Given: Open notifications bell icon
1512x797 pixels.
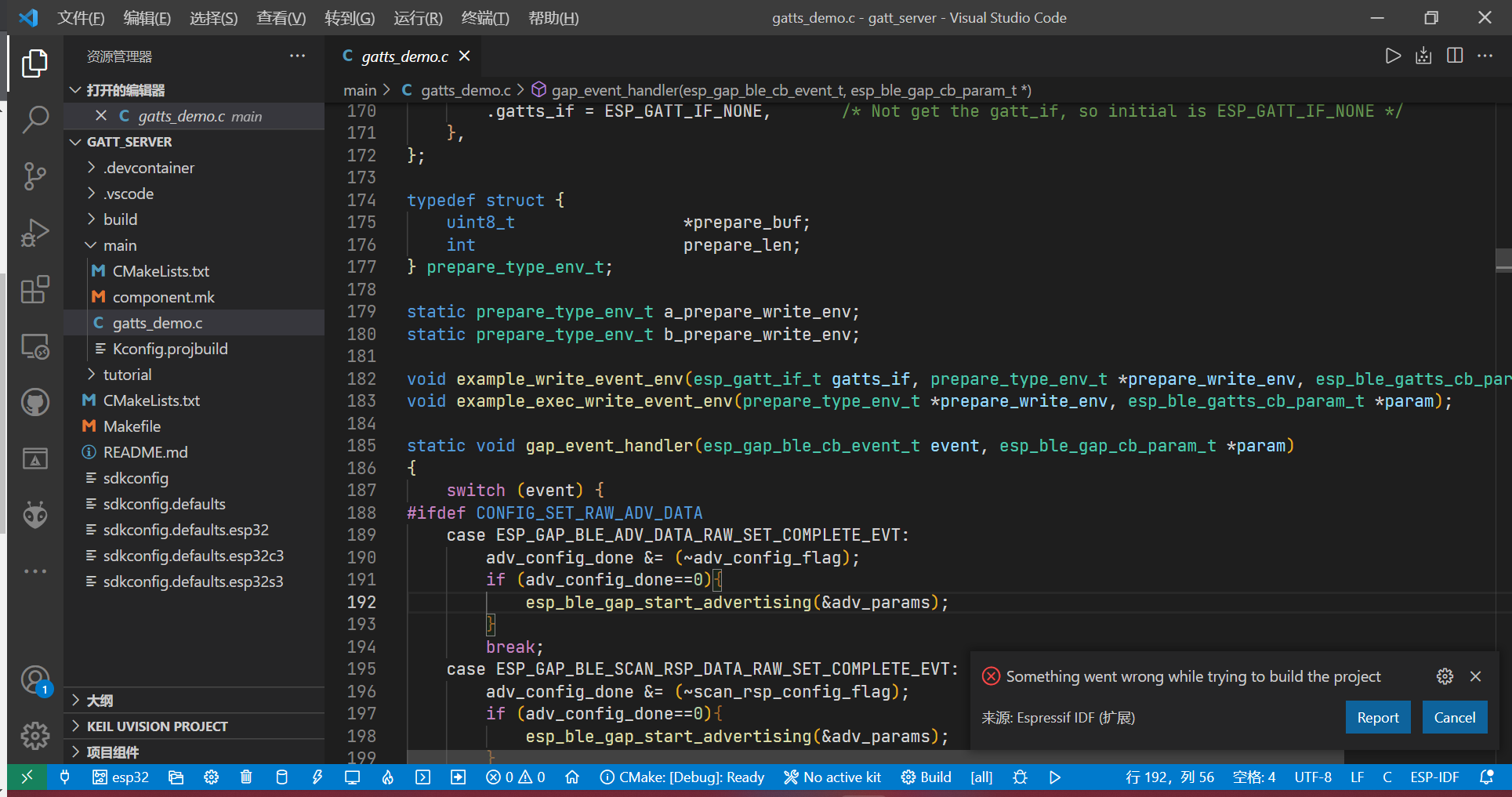Looking at the screenshot, I should coord(1486,777).
